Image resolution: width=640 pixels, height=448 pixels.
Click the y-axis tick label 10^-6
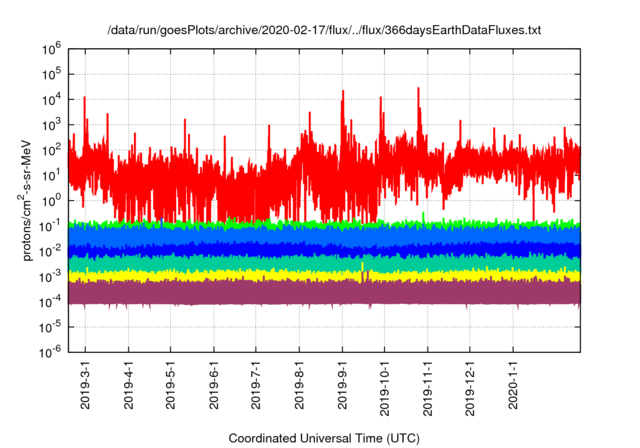pos(51,352)
